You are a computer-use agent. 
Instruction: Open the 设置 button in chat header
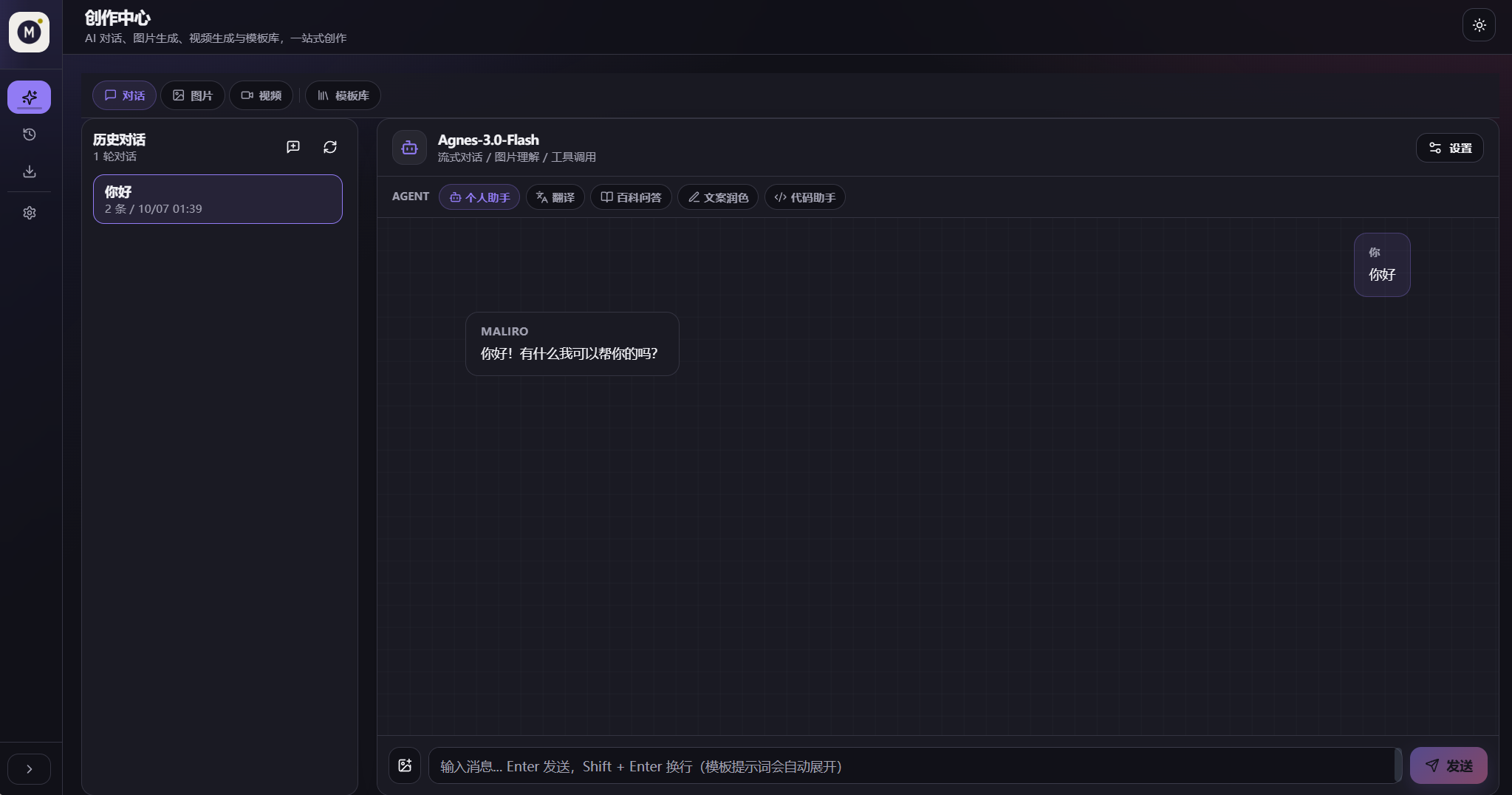1450,148
